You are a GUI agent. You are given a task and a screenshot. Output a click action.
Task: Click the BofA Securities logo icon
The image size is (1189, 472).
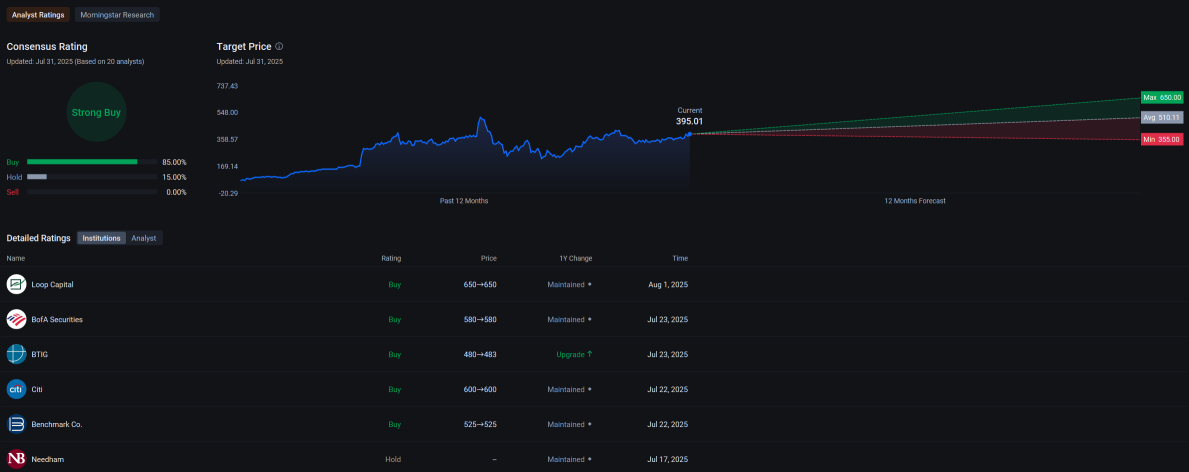pos(17,319)
